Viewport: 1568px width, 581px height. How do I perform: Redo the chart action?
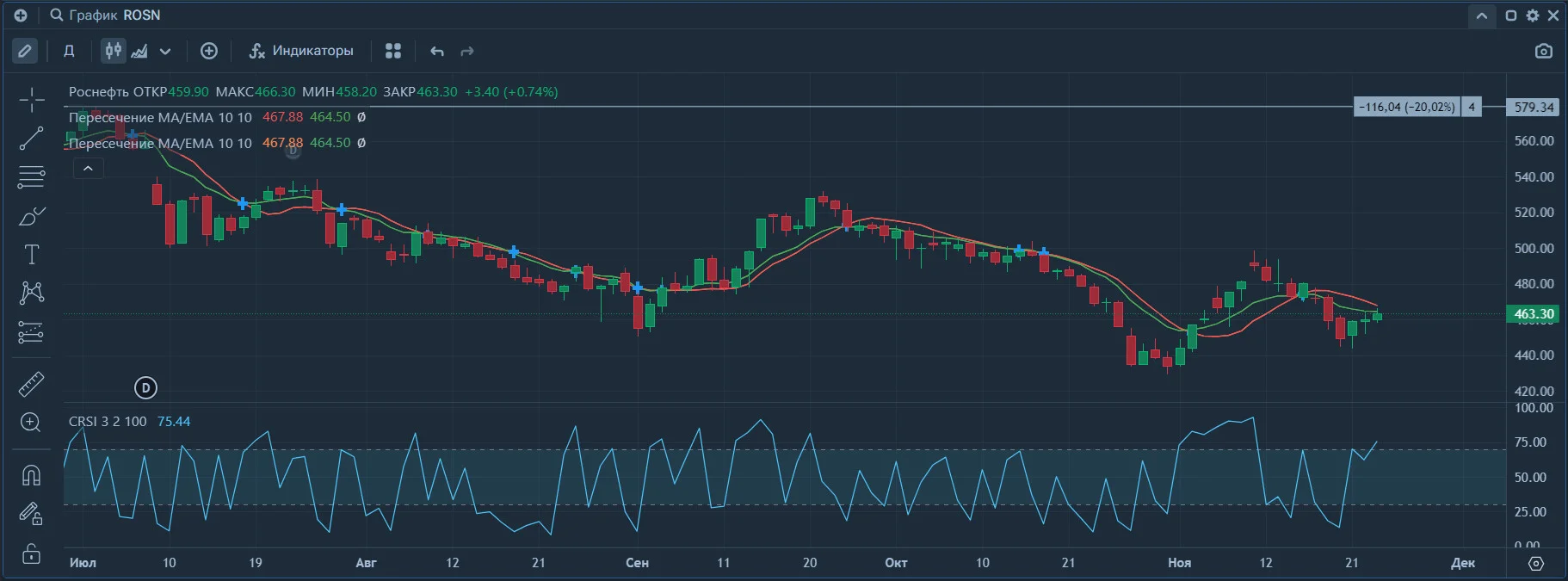pos(467,52)
